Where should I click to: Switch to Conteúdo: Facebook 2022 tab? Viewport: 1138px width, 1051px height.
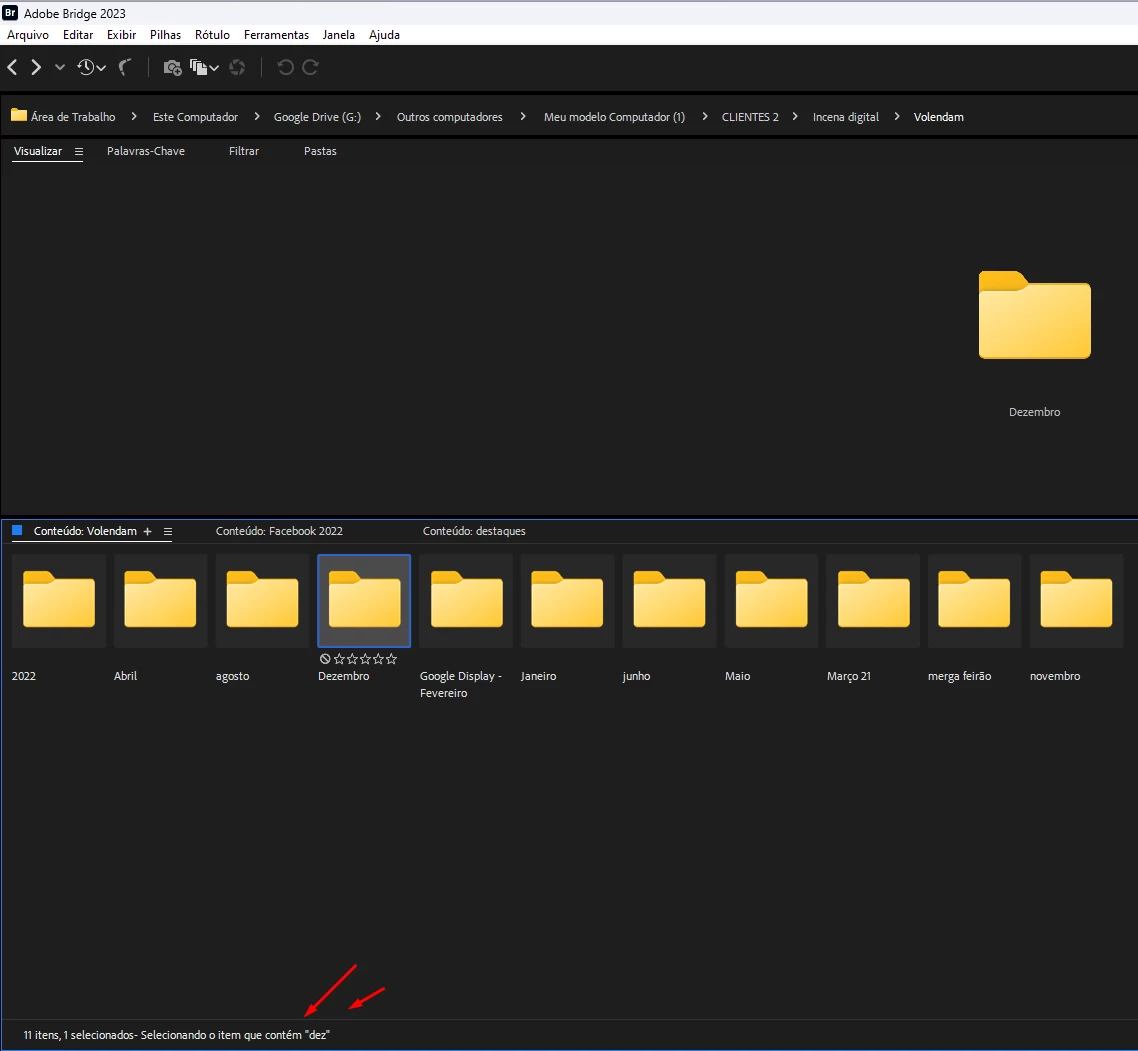[x=279, y=531]
